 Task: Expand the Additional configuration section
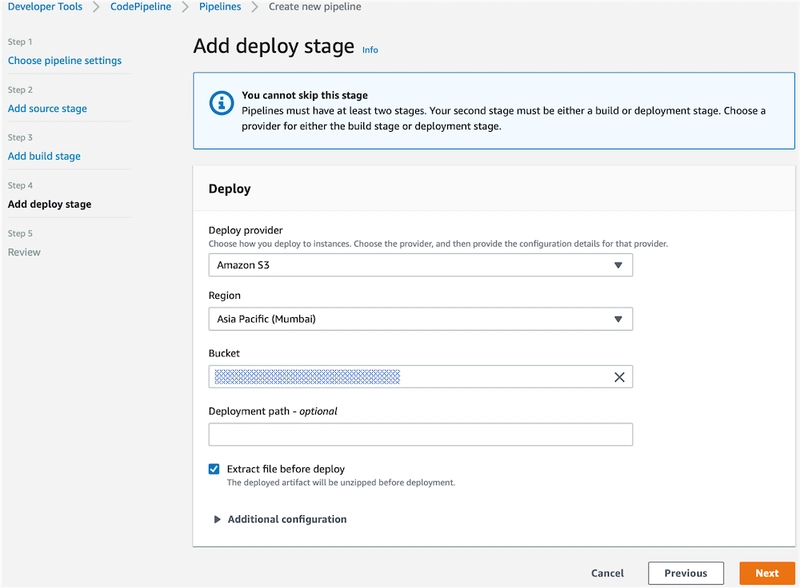click(x=287, y=520)
